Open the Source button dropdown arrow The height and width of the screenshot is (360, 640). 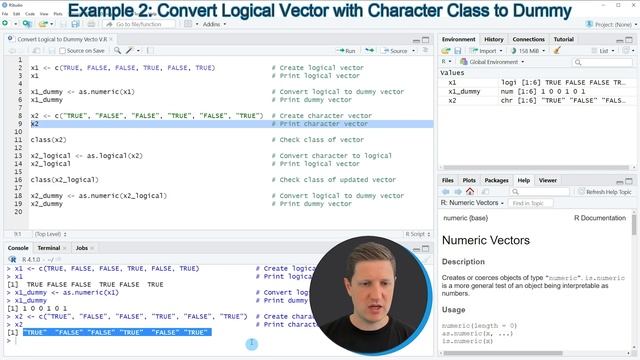click(x=413, y=51)
